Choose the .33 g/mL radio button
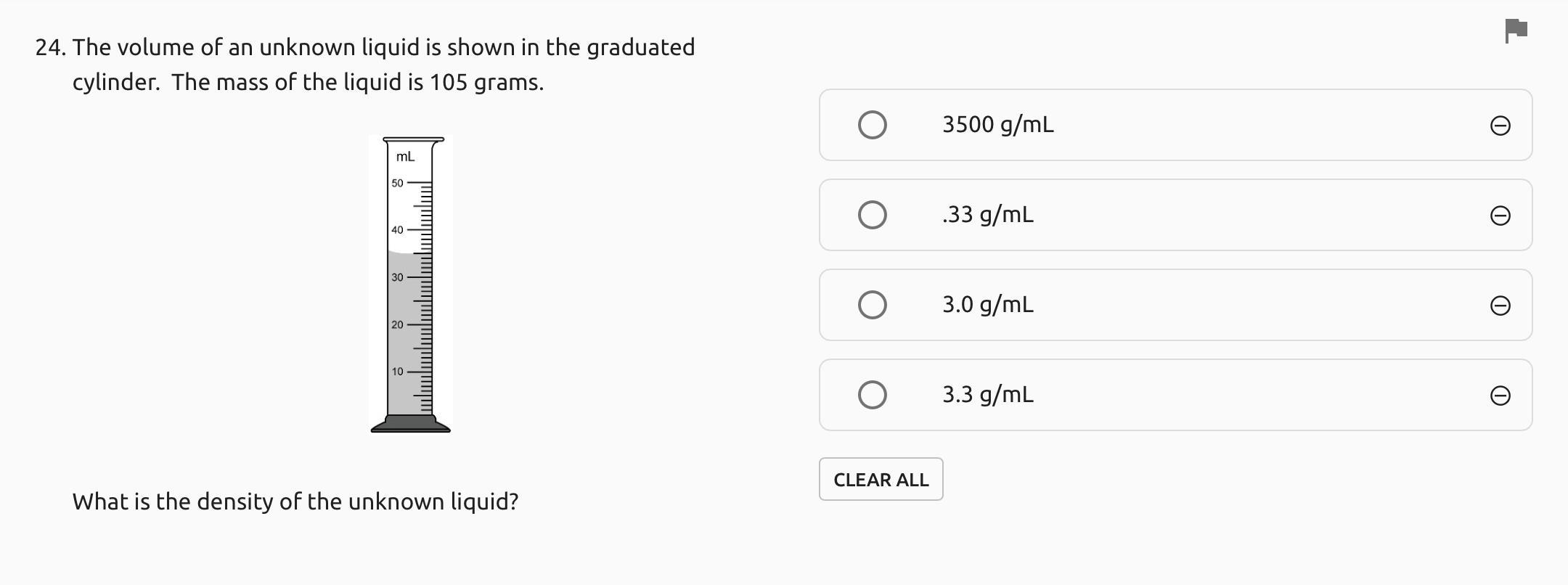The height and width of the screenshot is (585, 1568). [872, 215]
